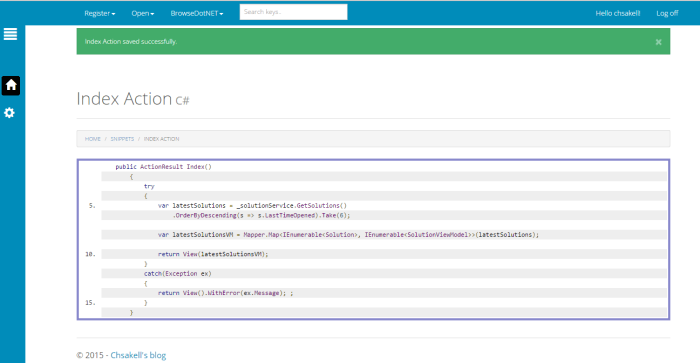The width and height of the screenshot is (700, 363).
Task: Expand the Open dropdown menu
Action: click(x=142, y=13)
